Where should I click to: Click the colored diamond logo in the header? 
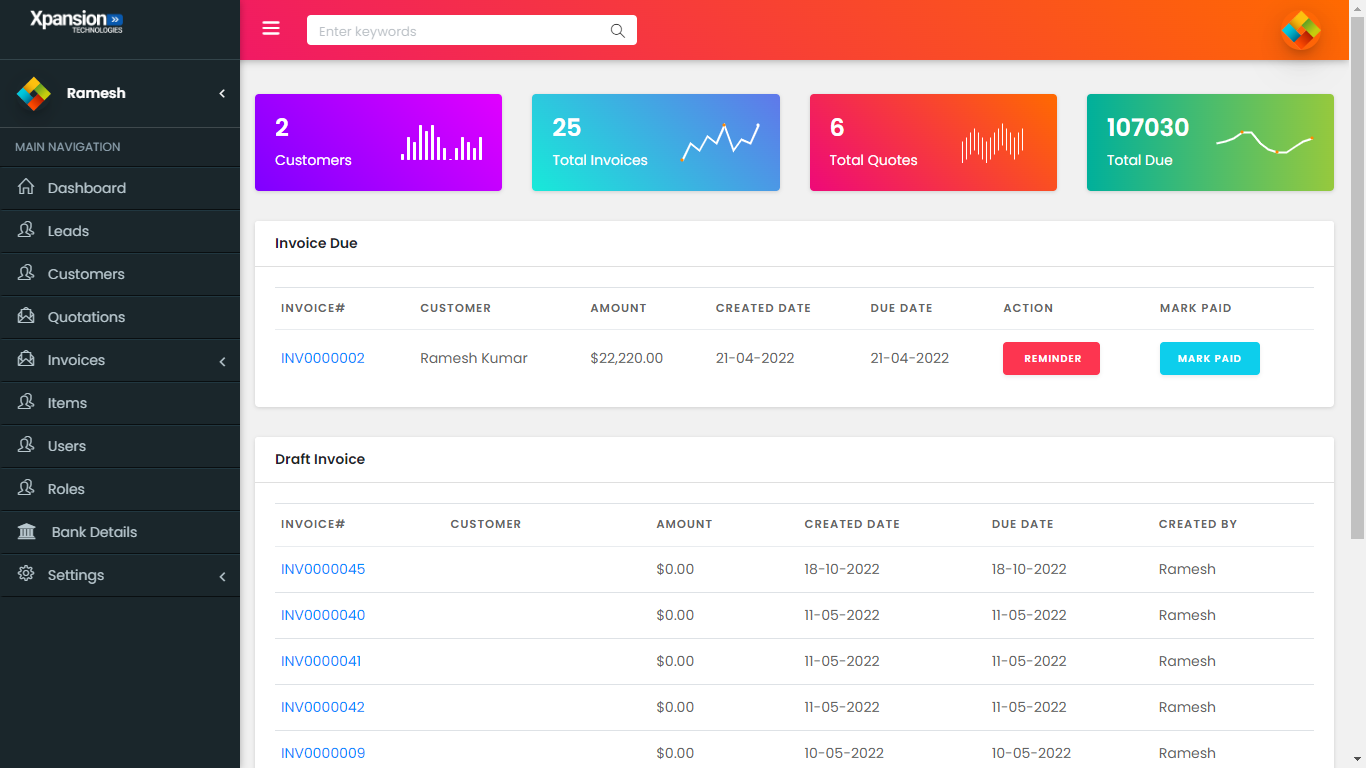point(1301,30)
